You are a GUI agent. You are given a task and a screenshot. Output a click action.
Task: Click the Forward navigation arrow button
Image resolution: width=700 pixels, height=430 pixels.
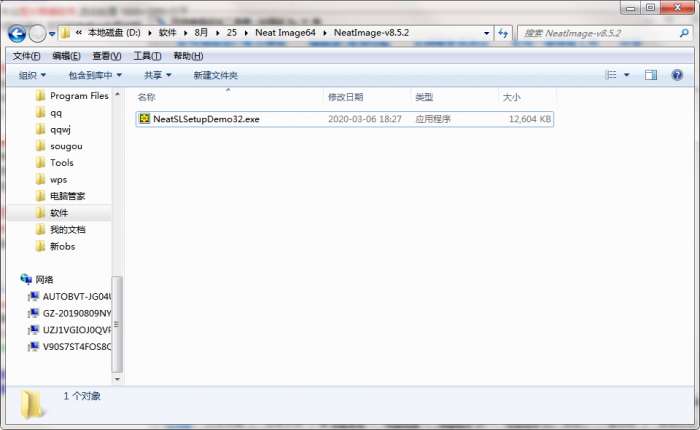pyautogui.click(x=38, y=33)
